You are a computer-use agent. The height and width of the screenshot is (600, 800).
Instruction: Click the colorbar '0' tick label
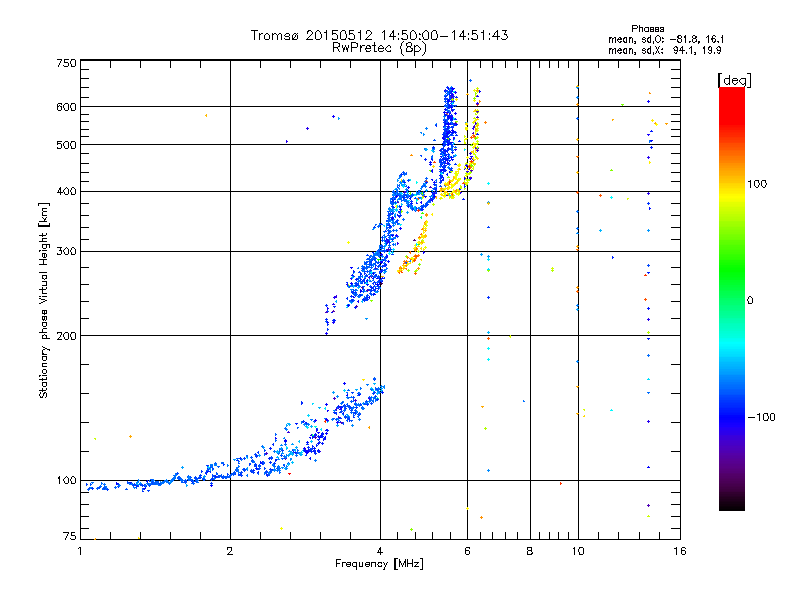[x=749, y=300]
